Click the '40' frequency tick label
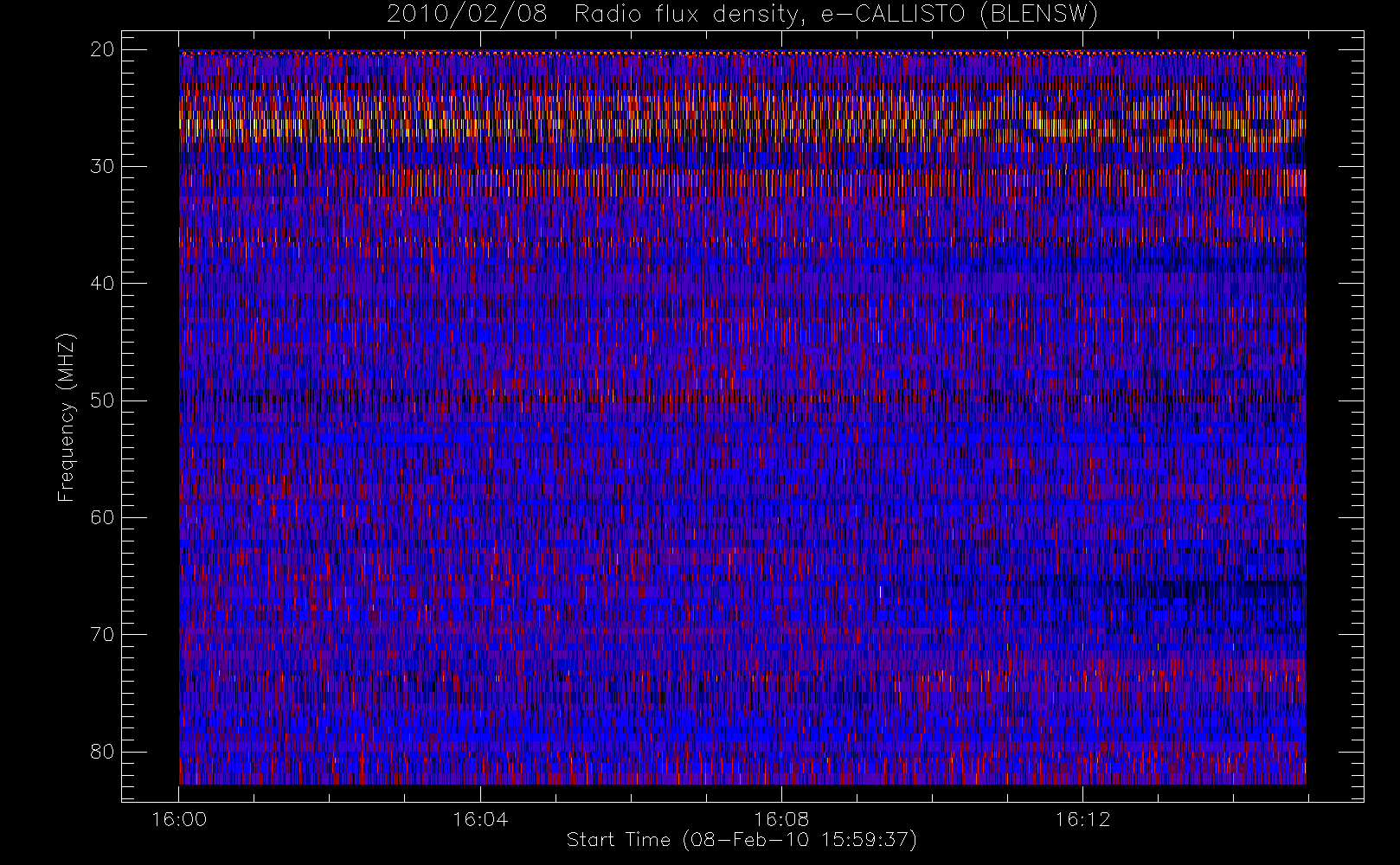The height and width of the screenshot is (865, 1400). pyautogui.click(x=102, y=283)
